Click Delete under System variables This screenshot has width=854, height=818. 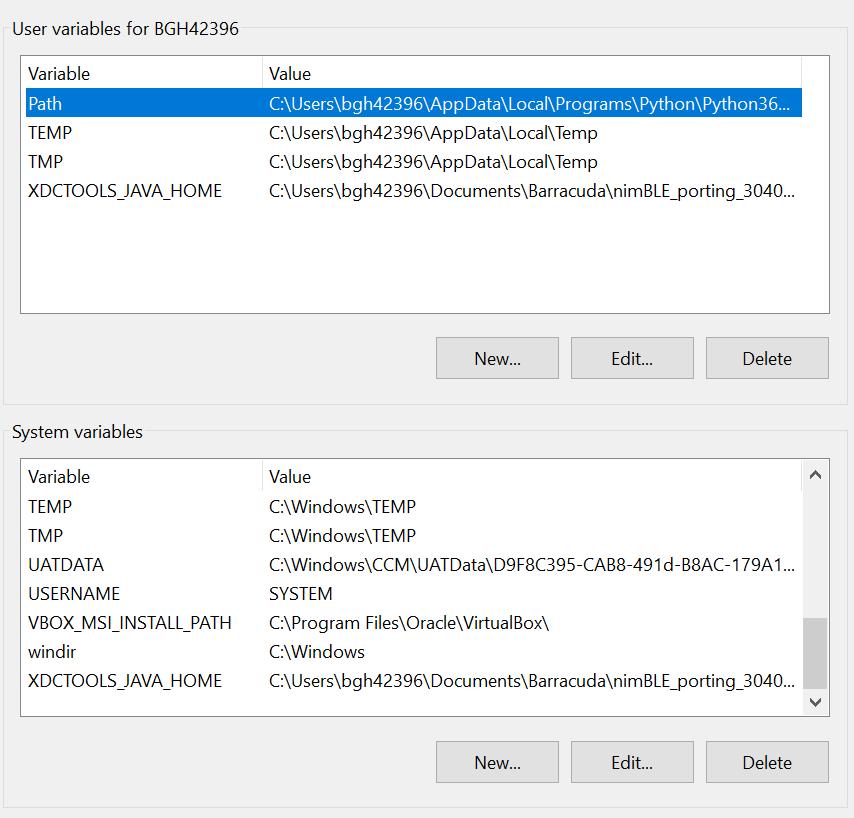tap(767, 762)
